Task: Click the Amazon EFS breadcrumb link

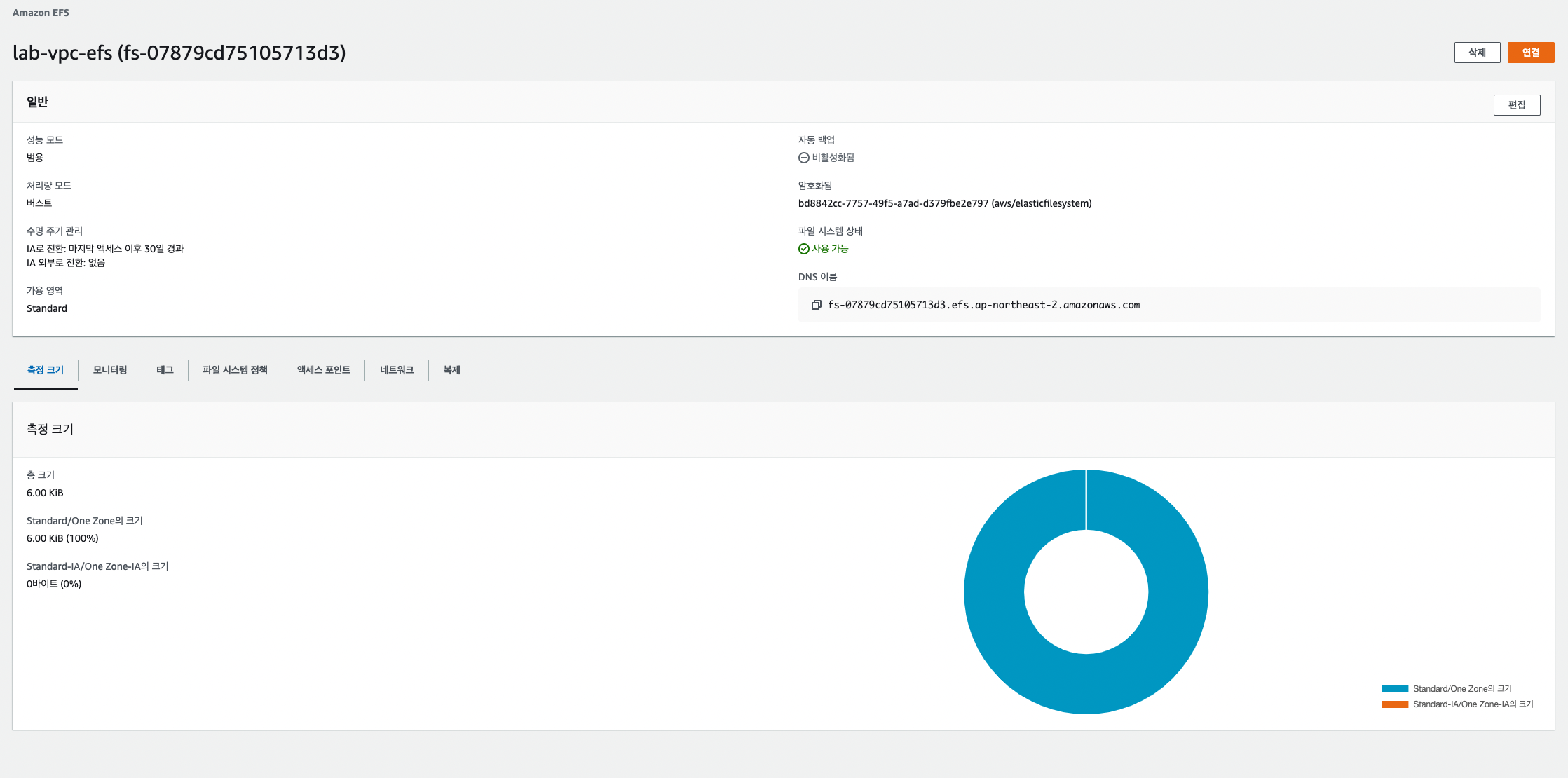Action: click(41, 13)
